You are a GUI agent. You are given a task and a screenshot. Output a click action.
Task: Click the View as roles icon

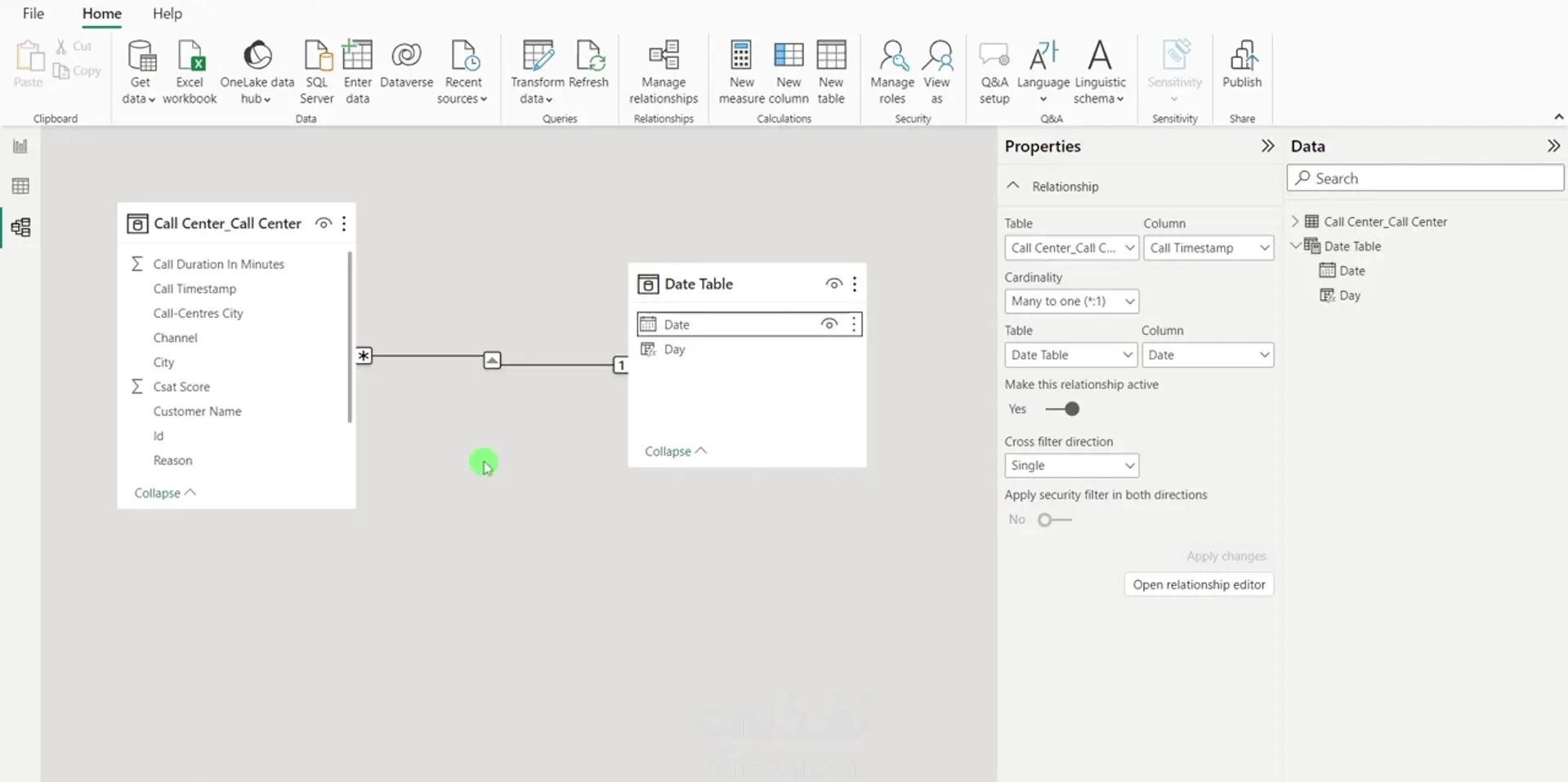tap(937, 56)
